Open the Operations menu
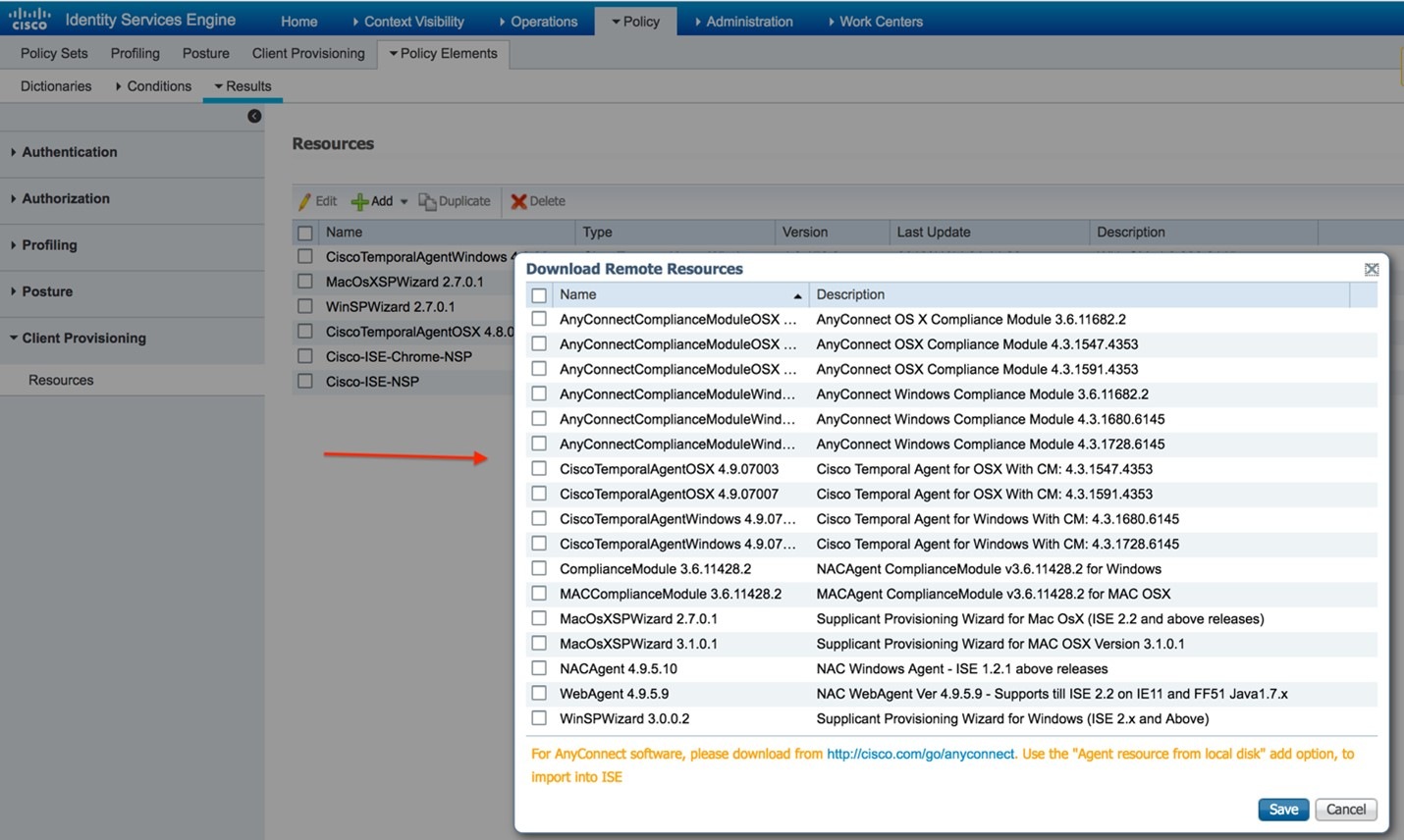1404x840 pixels. [538, 22]
